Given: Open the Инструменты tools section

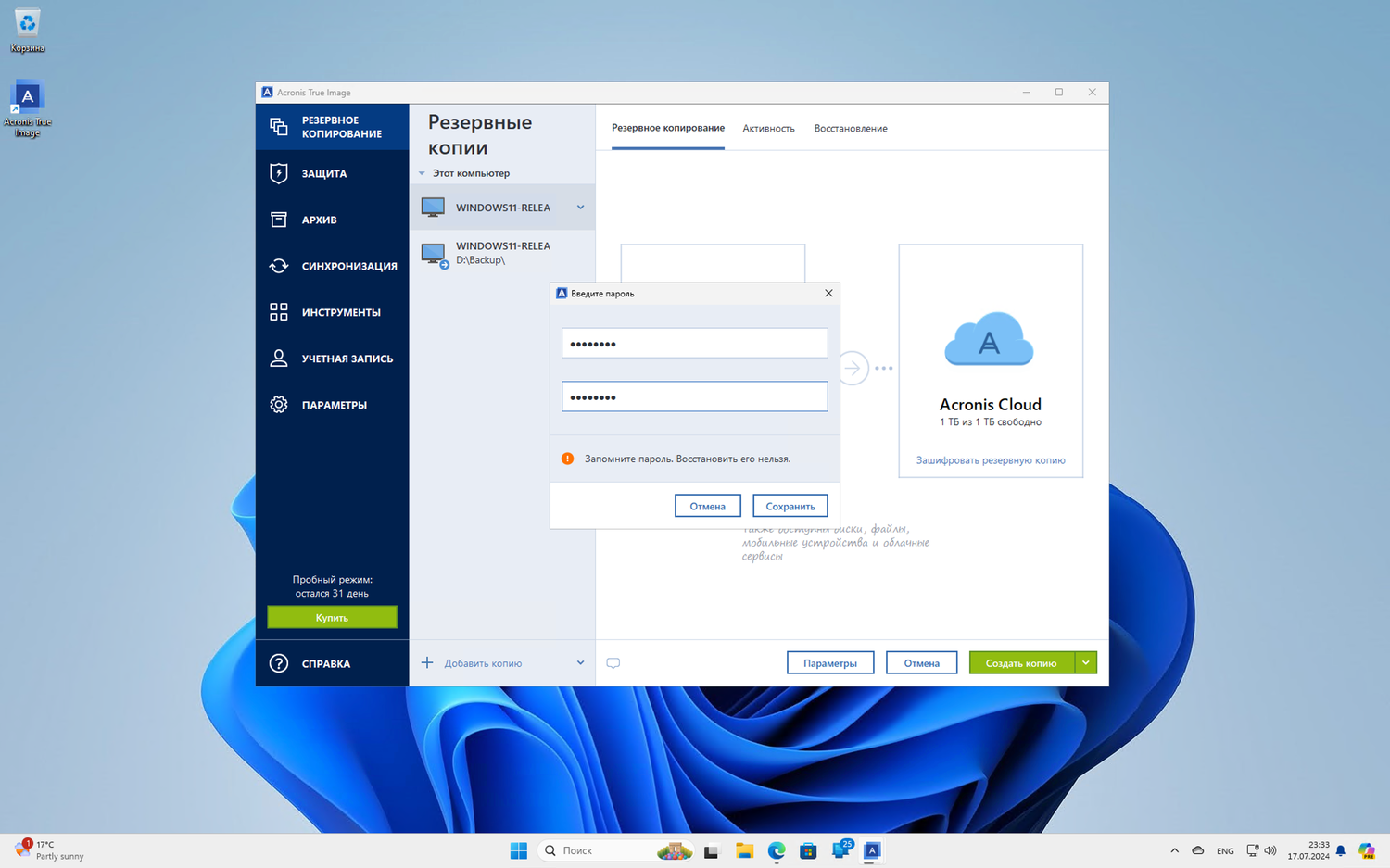Looking at the screenshot, I should click(x=332, y=312).
